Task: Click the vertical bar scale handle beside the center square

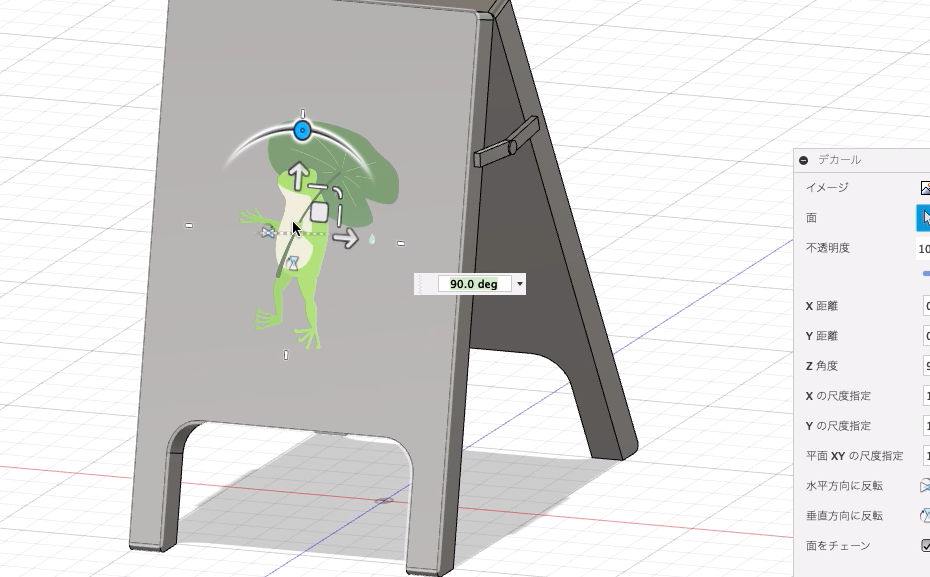Action: (x=340, y=216)
